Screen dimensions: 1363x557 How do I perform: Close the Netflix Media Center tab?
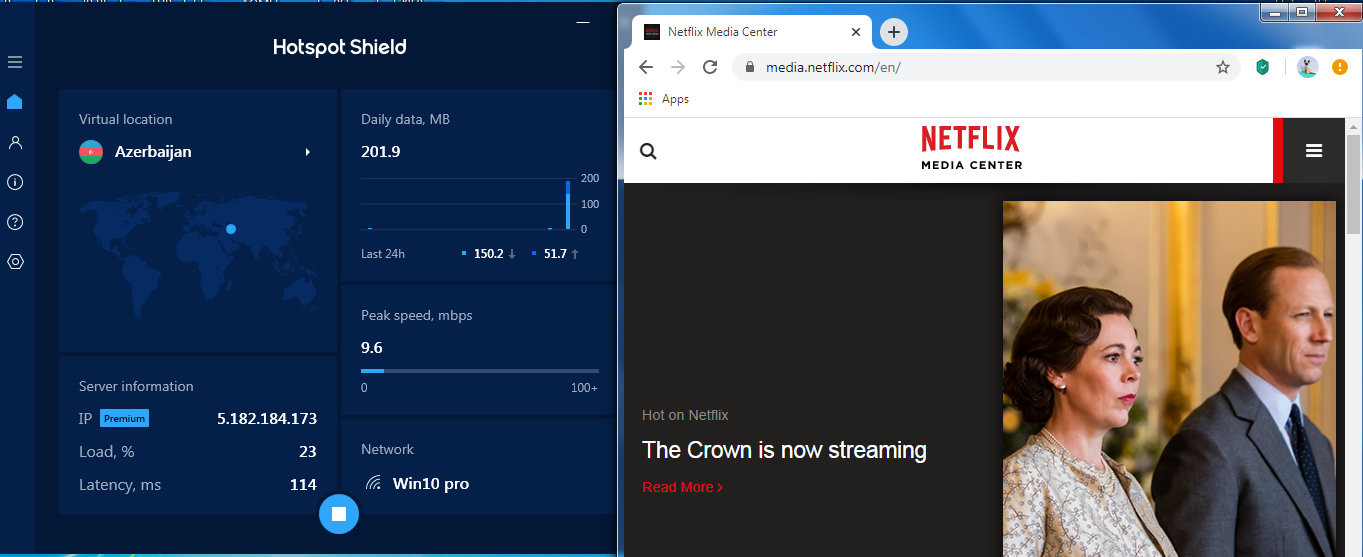(855, 32)
